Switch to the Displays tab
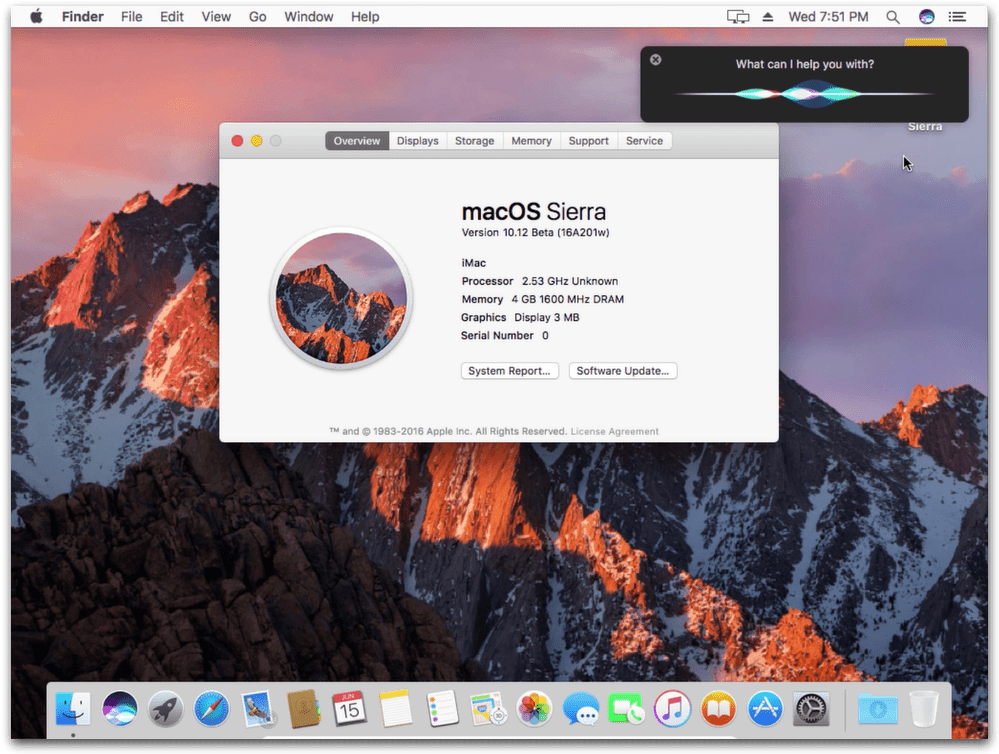 click(x=418, y=141)
